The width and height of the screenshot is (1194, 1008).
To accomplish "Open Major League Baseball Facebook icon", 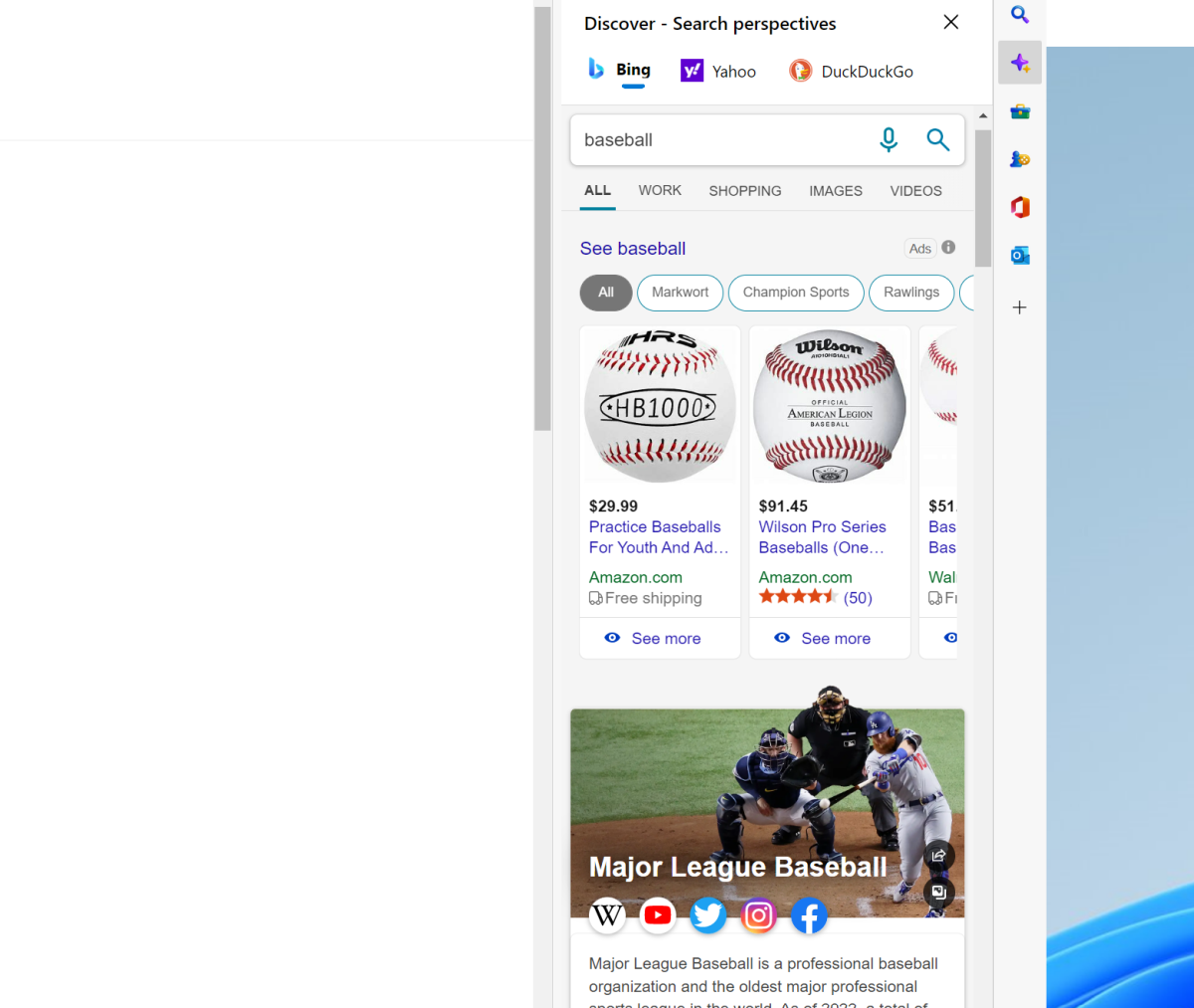I will [809, 914].
